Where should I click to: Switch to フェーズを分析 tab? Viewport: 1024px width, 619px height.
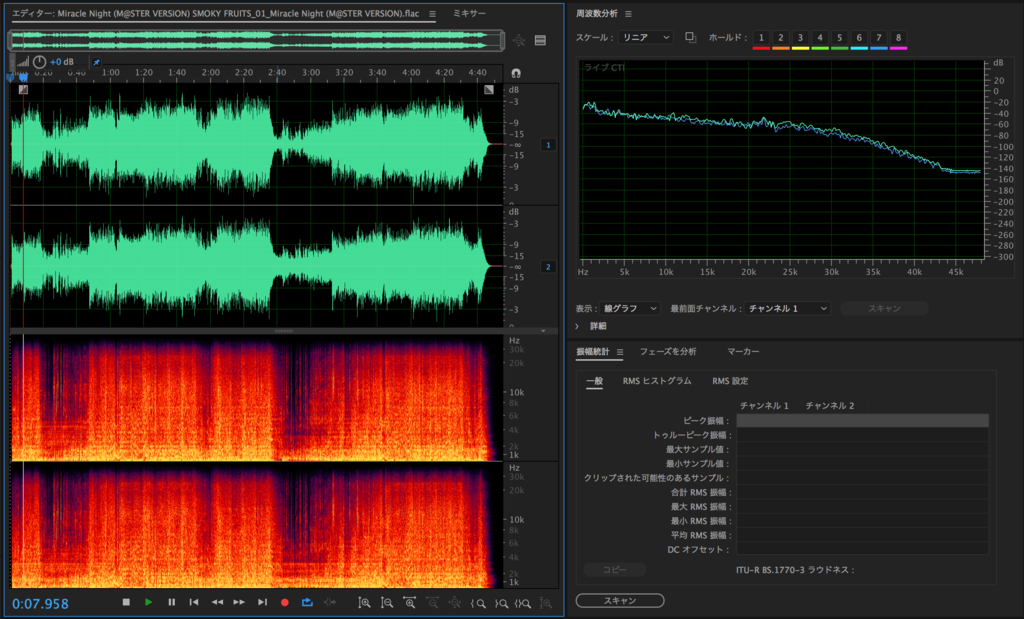tap(667, 351)
